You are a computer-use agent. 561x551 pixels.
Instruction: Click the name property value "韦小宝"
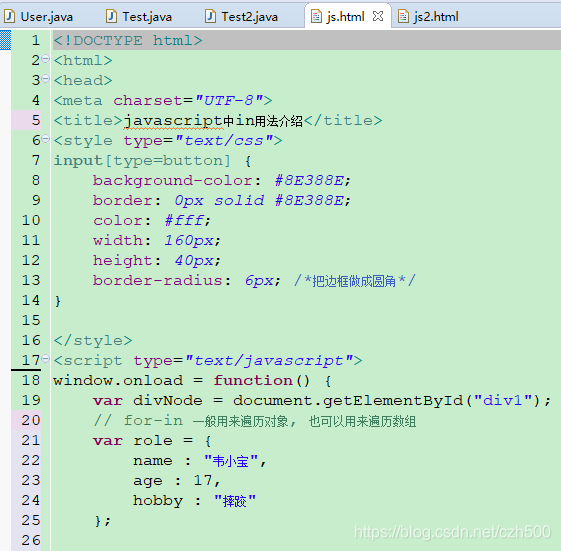tap(231, 461)
